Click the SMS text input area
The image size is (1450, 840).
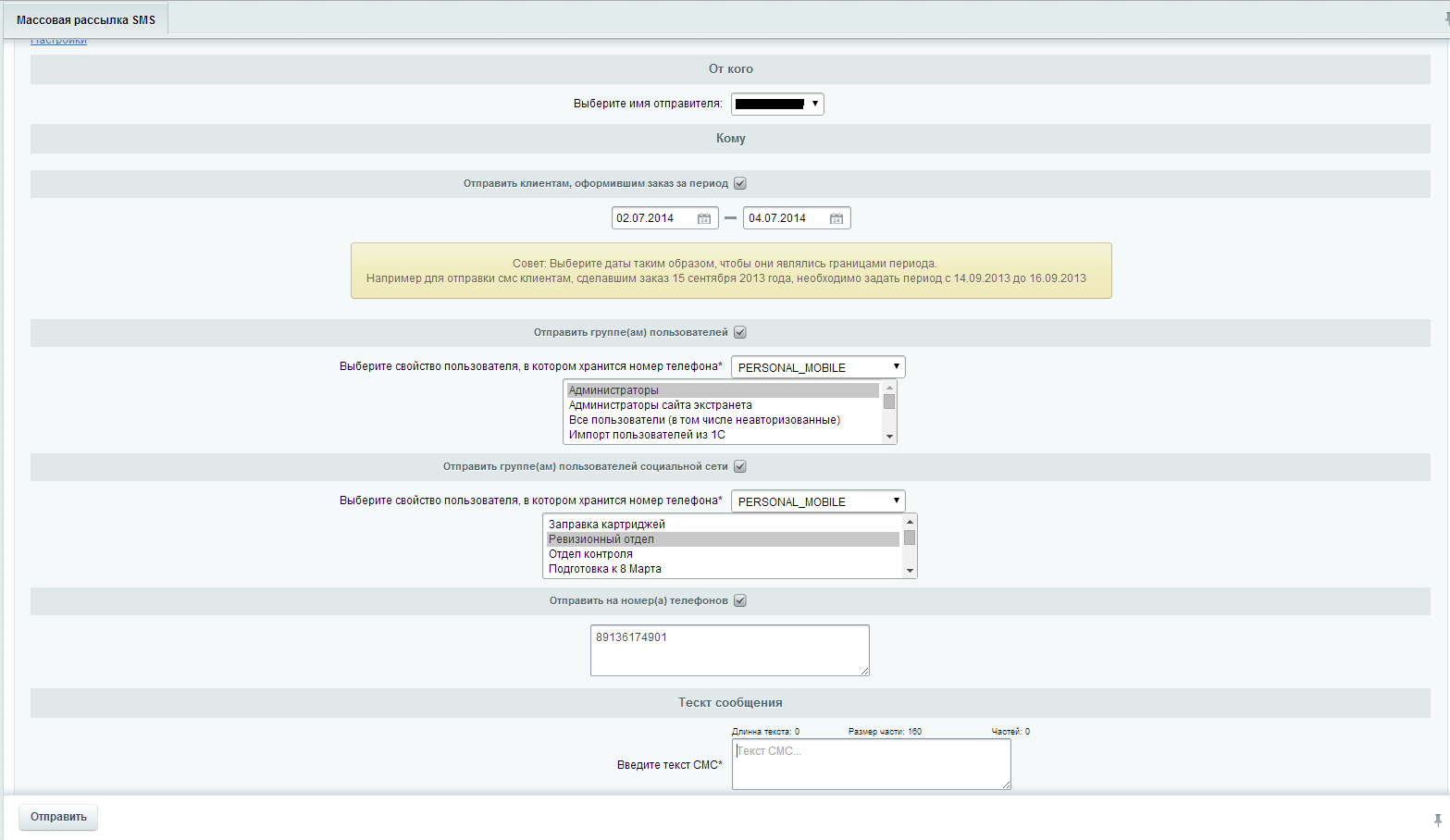point(871,764)
